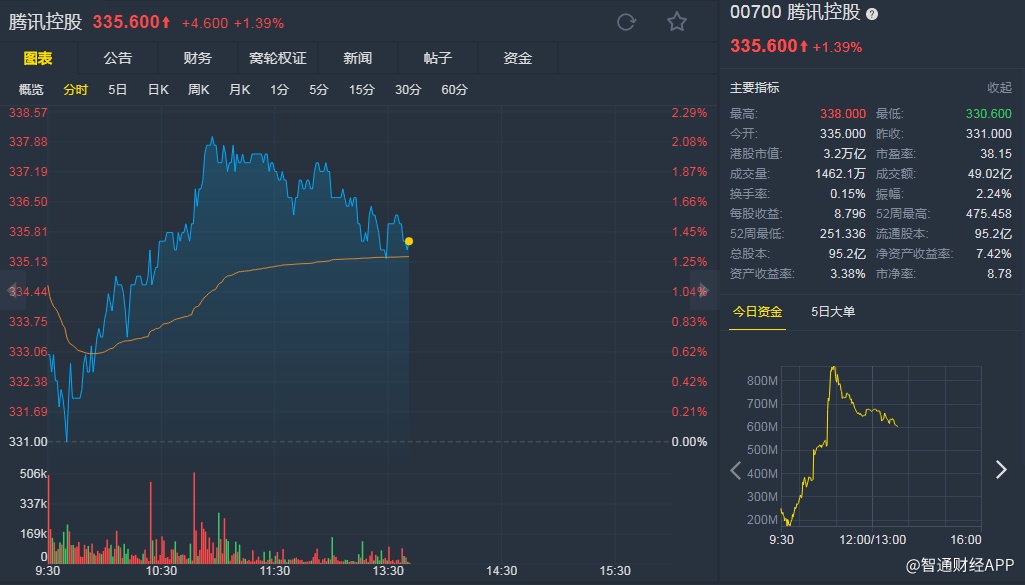Click the refresh icon
The width and height of the screenshot is (1025, 585).
coord(627,22)
